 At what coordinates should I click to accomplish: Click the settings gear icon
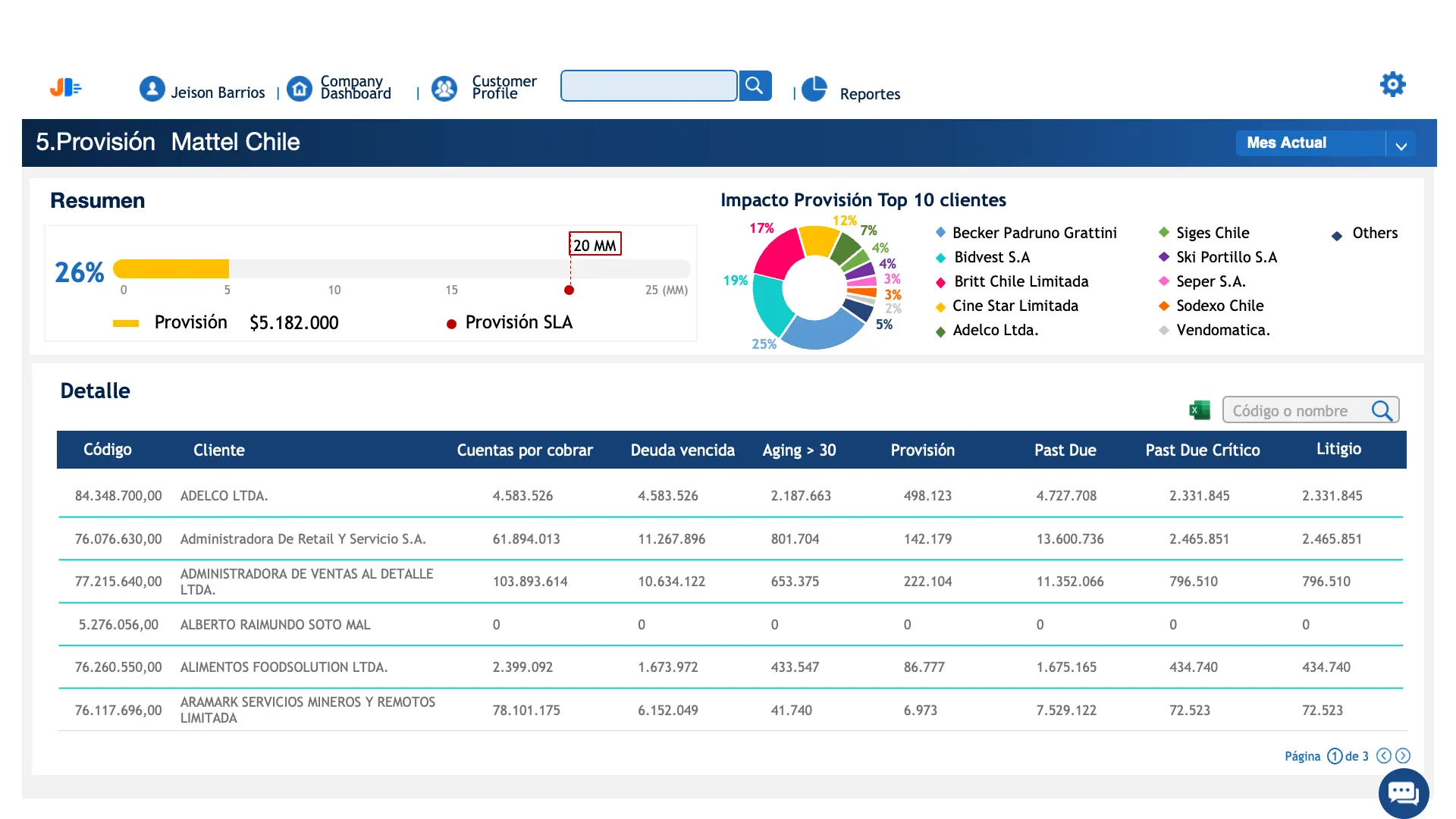tap(1392, 84)
